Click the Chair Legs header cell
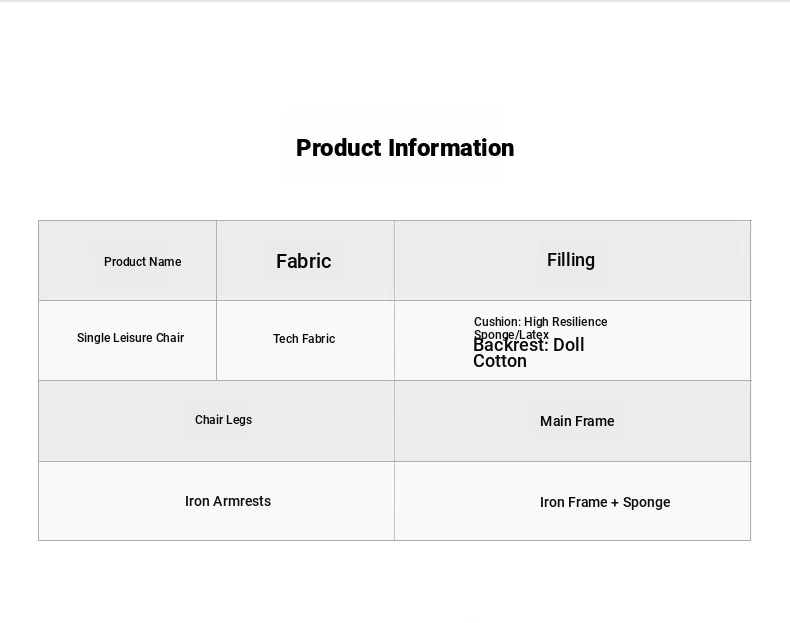The width and height of the screenshot is (790, 623). [217, 421]
